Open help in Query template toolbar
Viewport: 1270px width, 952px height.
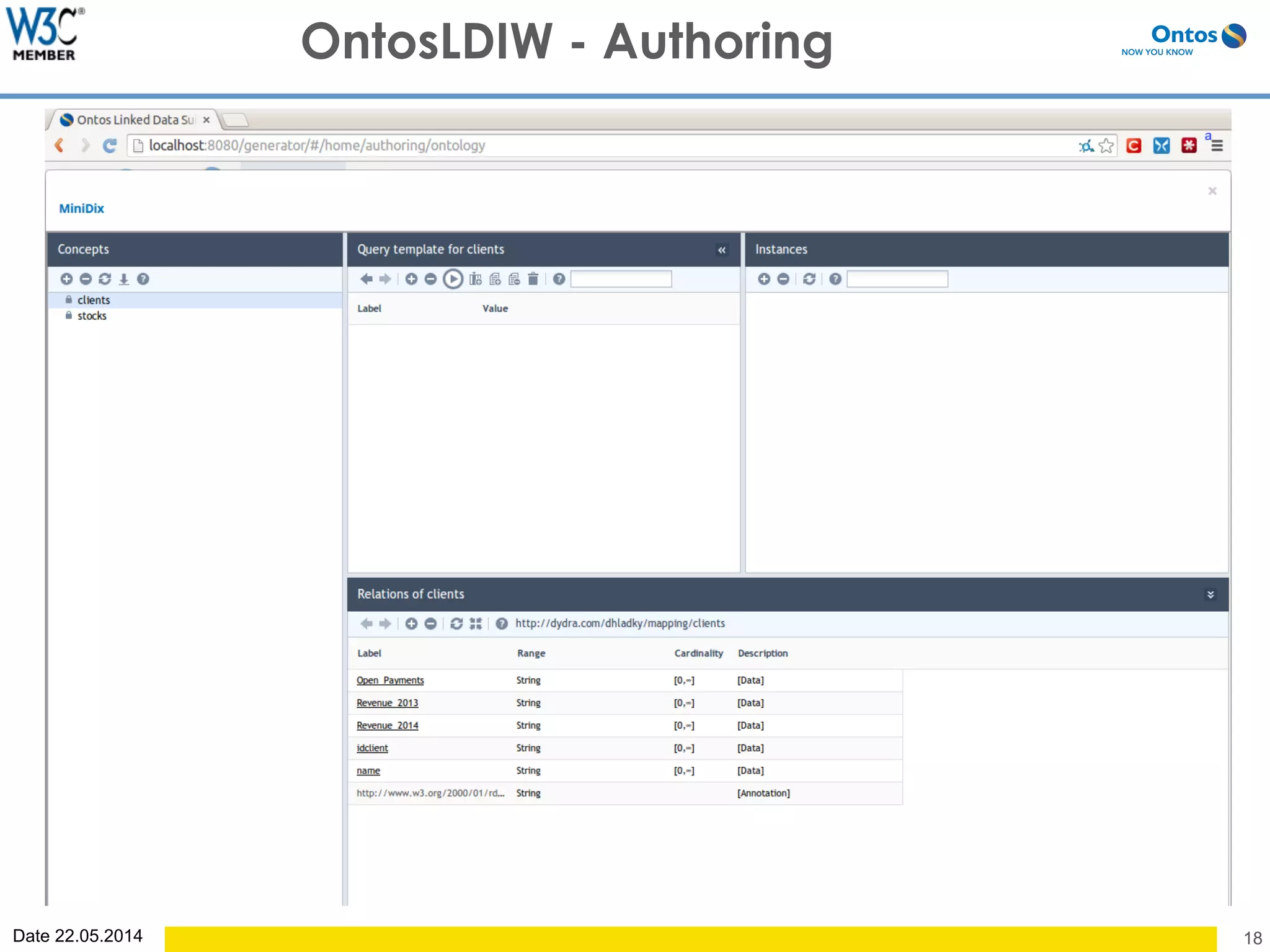click(x=559, y=279)
